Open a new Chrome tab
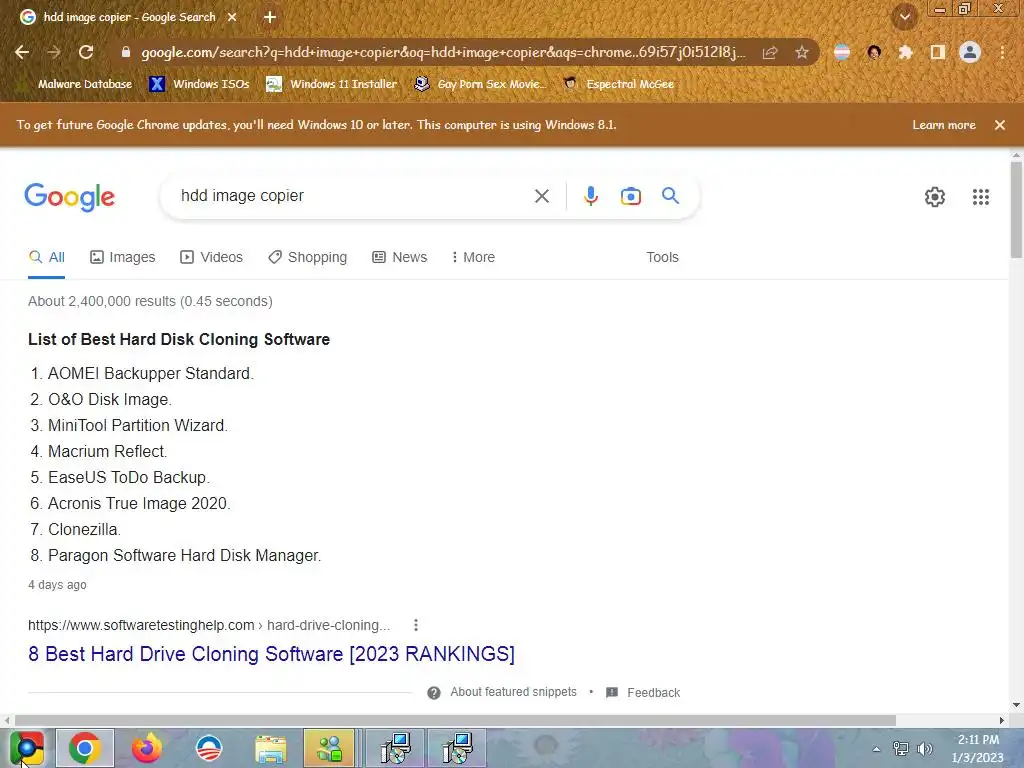This screenshot has width=1024, height=768. [270, 17]
